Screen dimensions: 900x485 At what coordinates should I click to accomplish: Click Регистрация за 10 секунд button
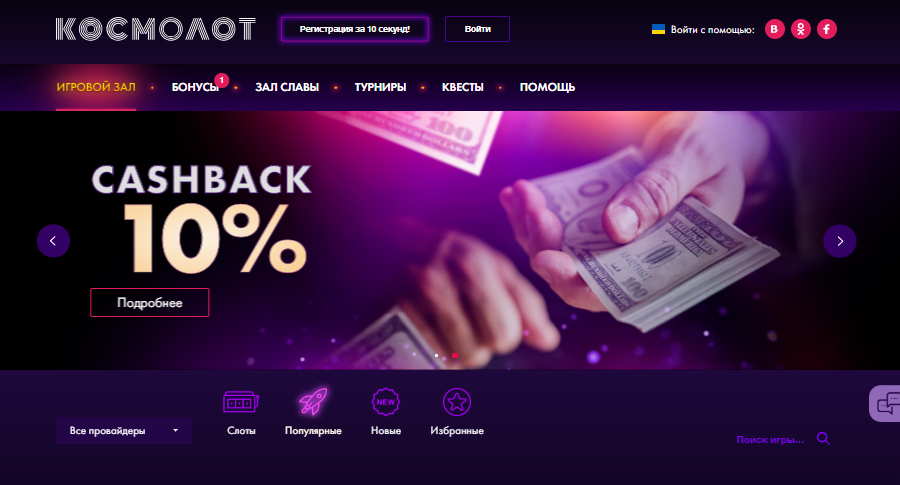click(x=355, y=29)
